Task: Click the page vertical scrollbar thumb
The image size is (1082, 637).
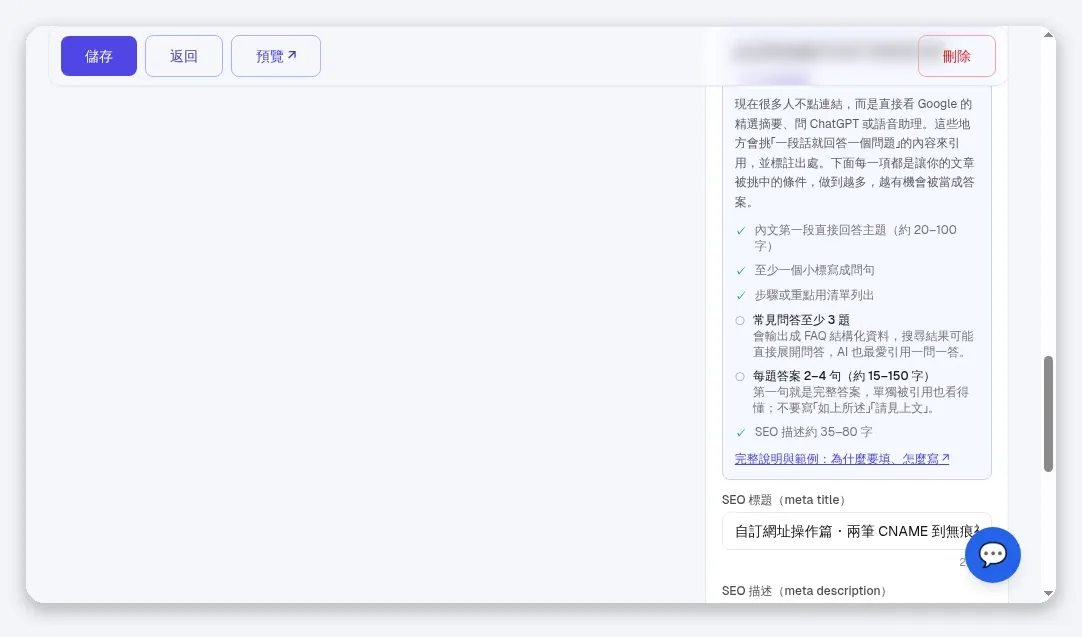Action: (x=1048, y=413)
